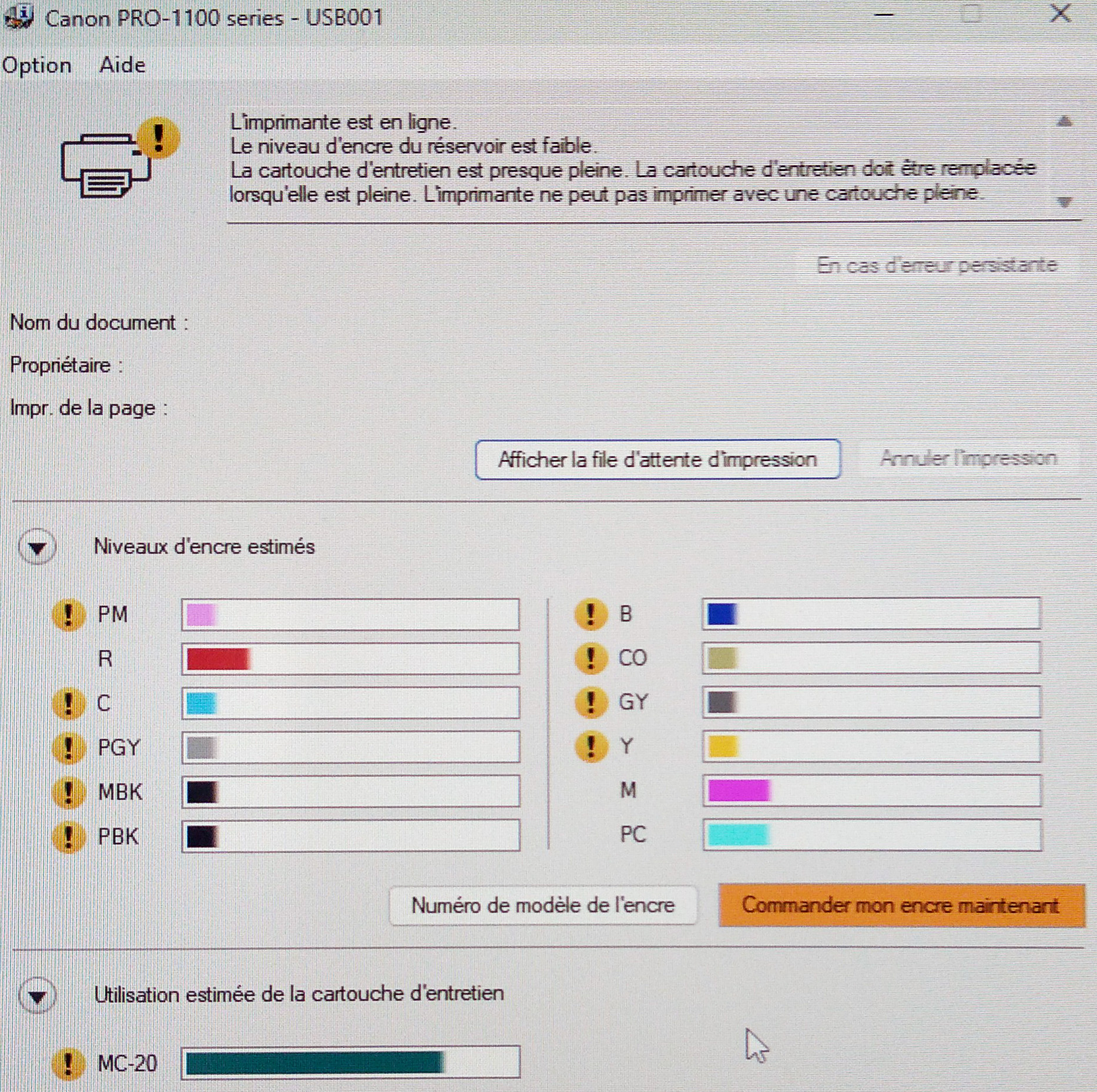The height and width of the screenshot is (1092, 1097).
Task: Click the Blue (B) ink warning icon
Action: click(x=590, y=614)
